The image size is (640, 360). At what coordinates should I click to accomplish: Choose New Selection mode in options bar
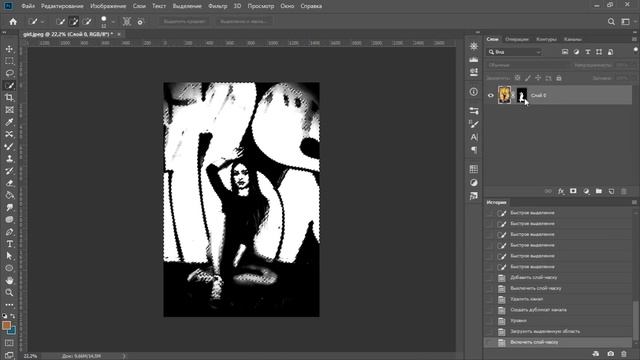point(60,22)
